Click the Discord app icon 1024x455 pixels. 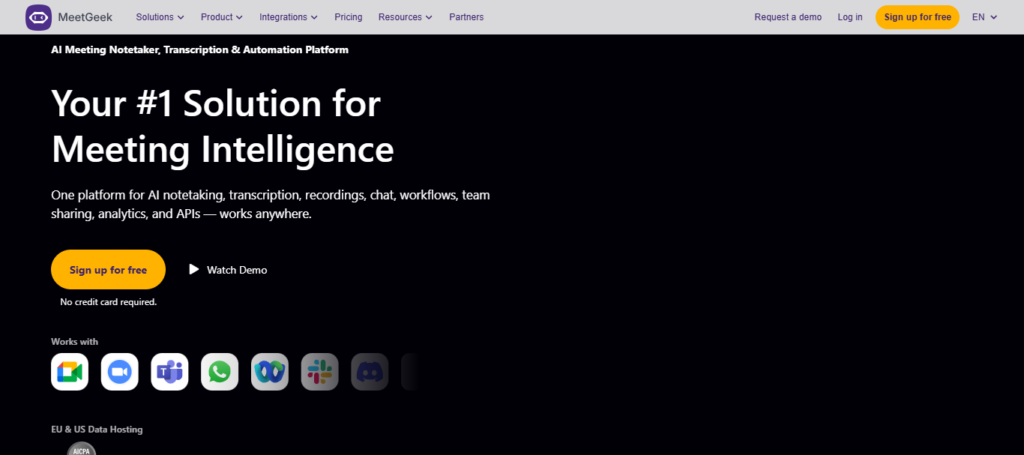tap(370, 372)
